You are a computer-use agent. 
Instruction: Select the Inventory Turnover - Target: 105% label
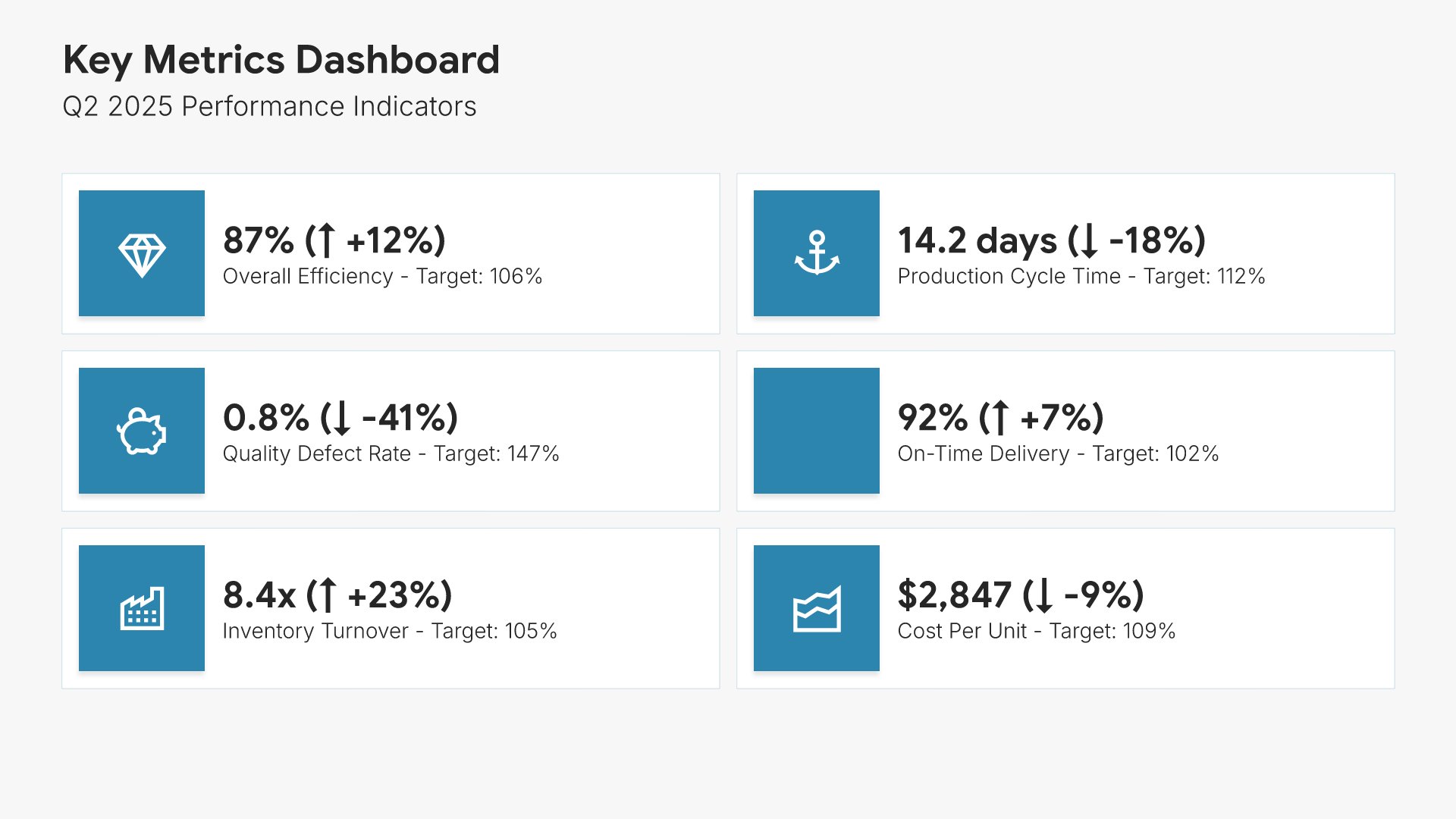coord(390,631)
